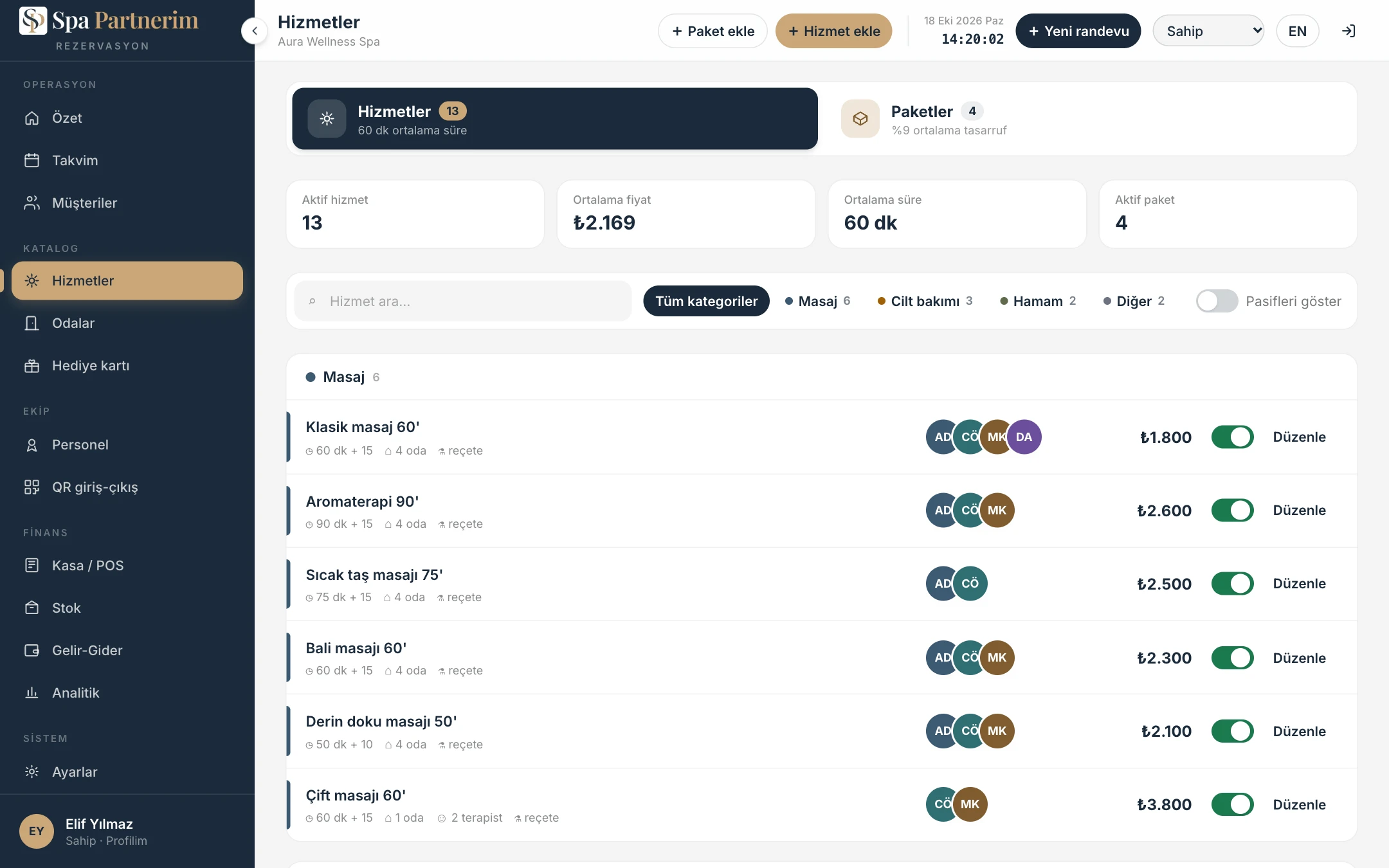The image size is (1389, 868).
Task: Click the logout icon in top bar
Action: [1348, 31]
